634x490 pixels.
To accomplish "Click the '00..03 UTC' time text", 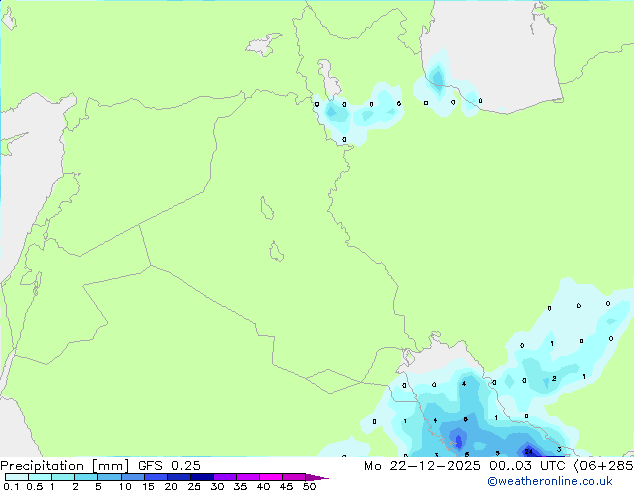I will coord(527,466).
